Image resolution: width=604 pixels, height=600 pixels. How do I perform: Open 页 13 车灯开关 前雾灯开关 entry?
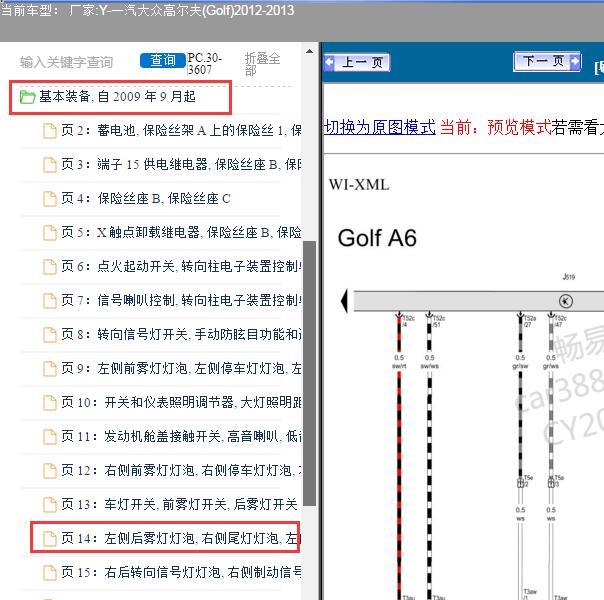[179, 504]
